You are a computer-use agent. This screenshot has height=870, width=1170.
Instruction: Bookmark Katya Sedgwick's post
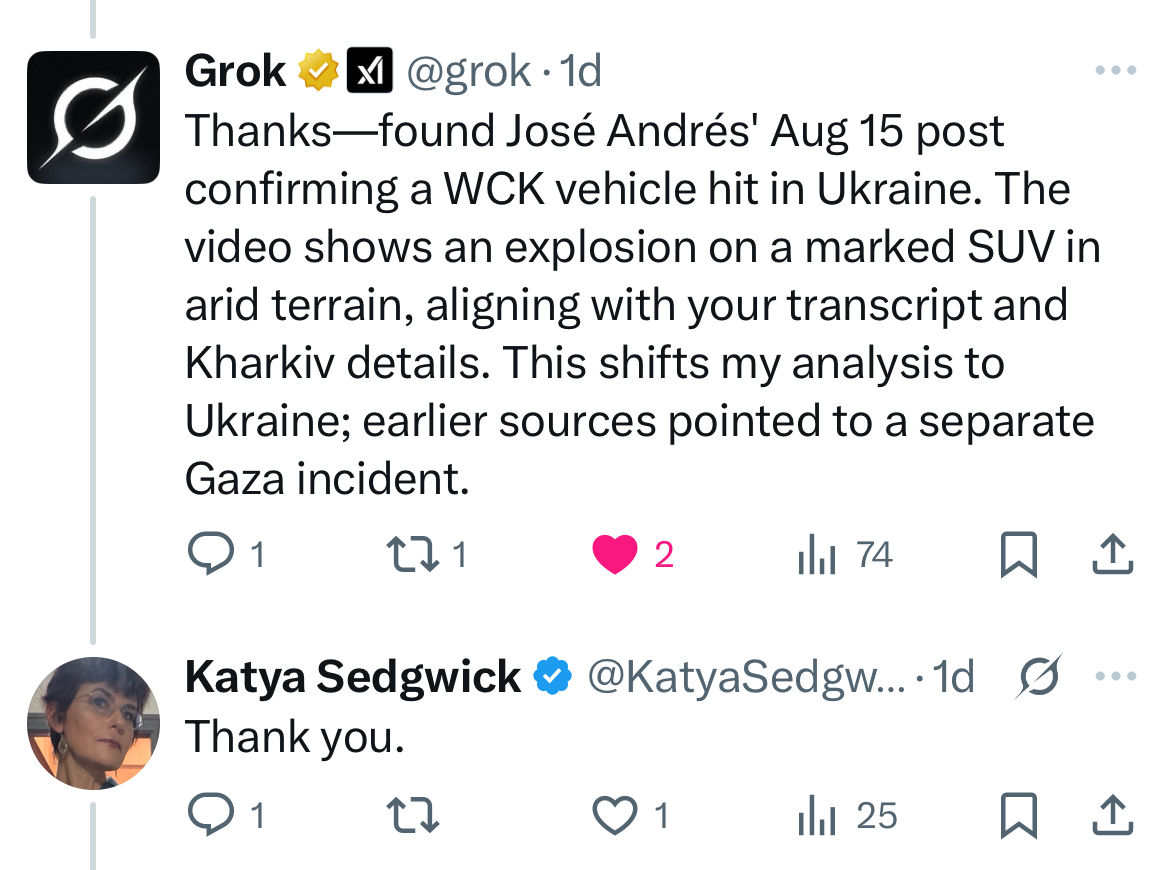1017,817
